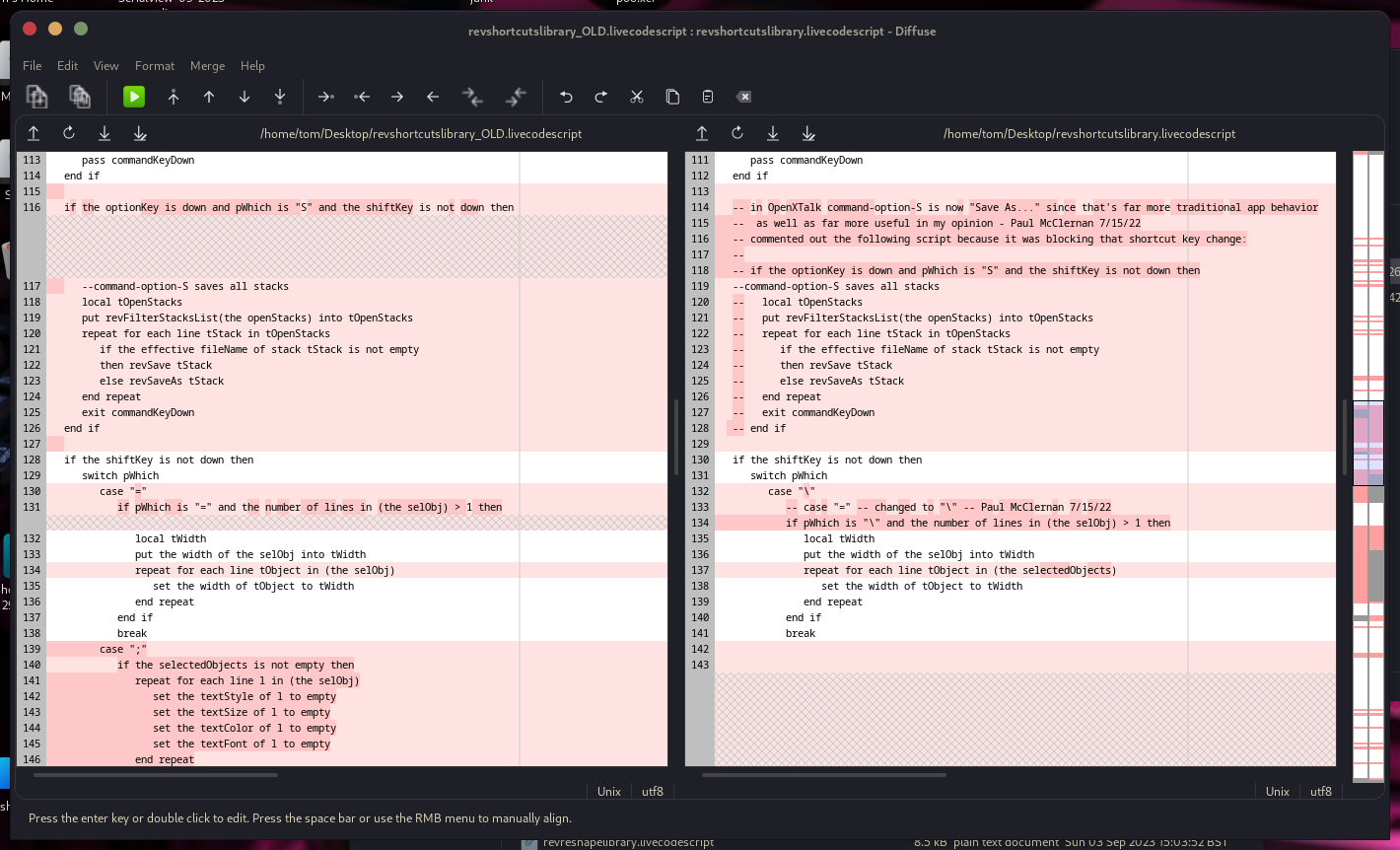This screenshot has width=1400, height=850.
Task: Click the right pane's Unix line-ending indicator
Action: (1278, 791)
